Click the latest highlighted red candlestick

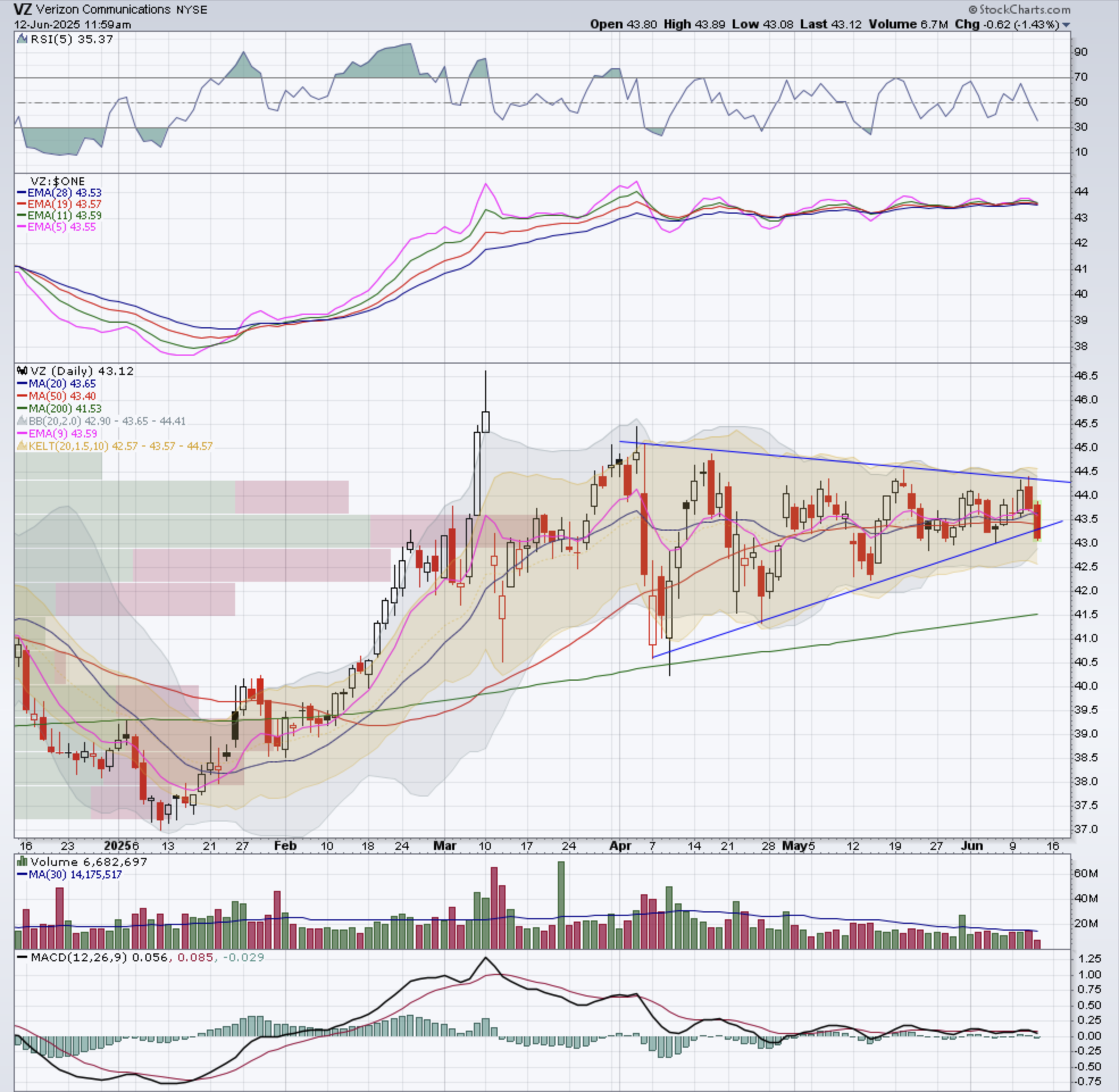point(1038,522)
